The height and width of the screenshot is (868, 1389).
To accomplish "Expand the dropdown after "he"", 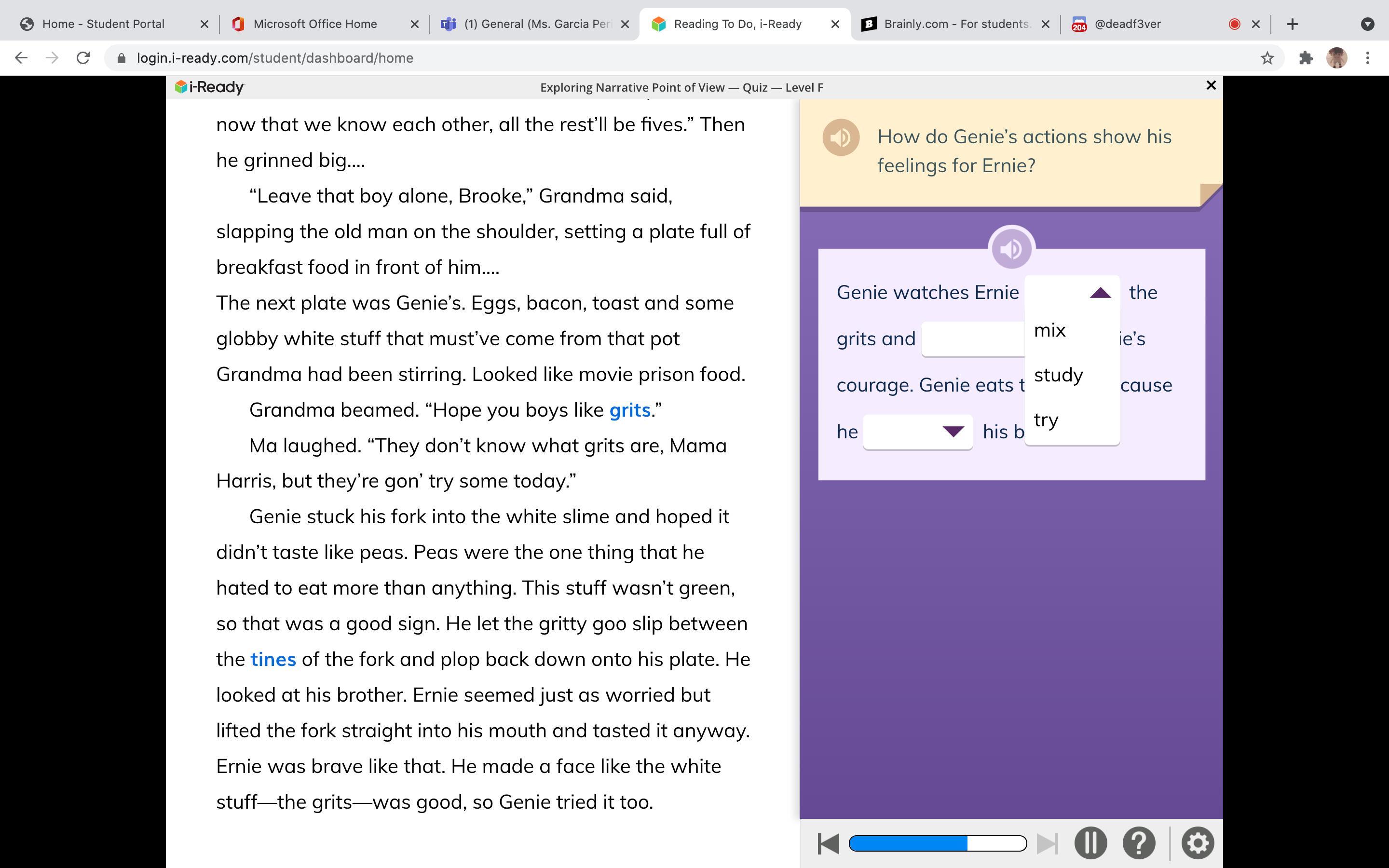I will [x=918, y=432].
